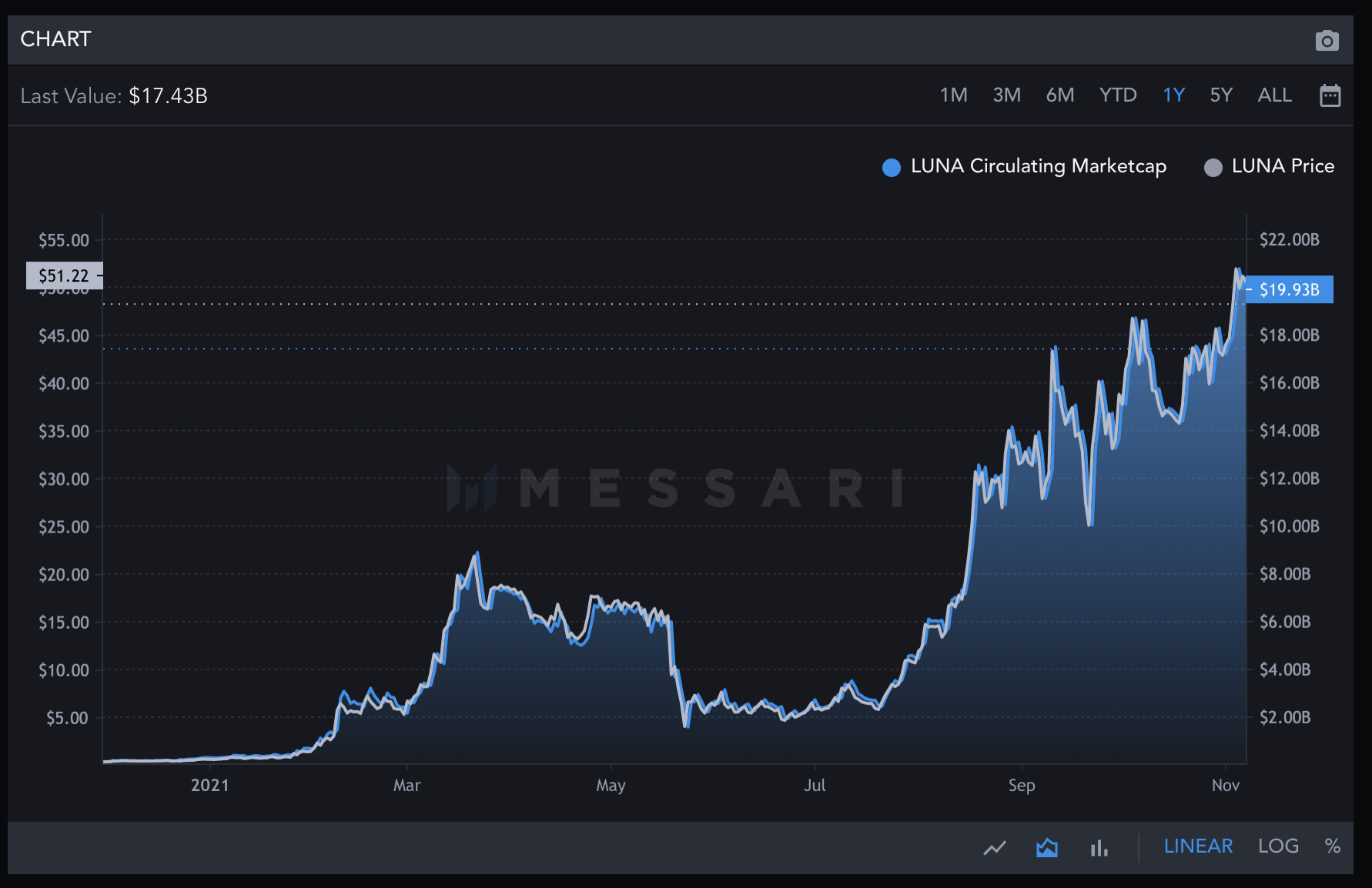Click the $10.00 left axis label

point(64,670)
